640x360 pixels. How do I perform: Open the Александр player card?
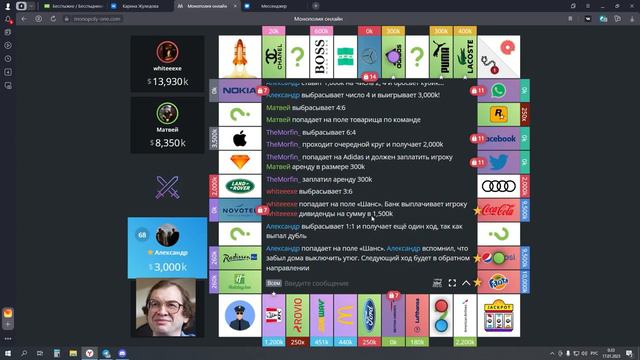tap(167, 248)
